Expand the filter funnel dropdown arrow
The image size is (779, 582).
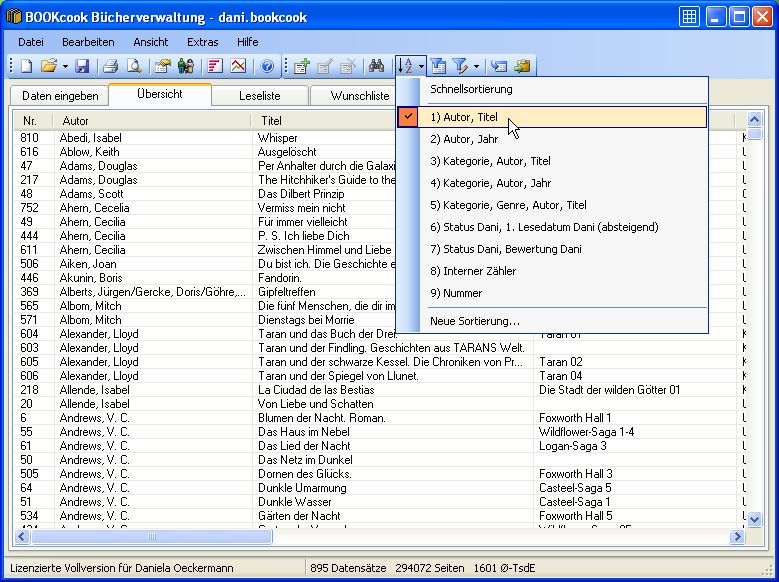(476, 66)
